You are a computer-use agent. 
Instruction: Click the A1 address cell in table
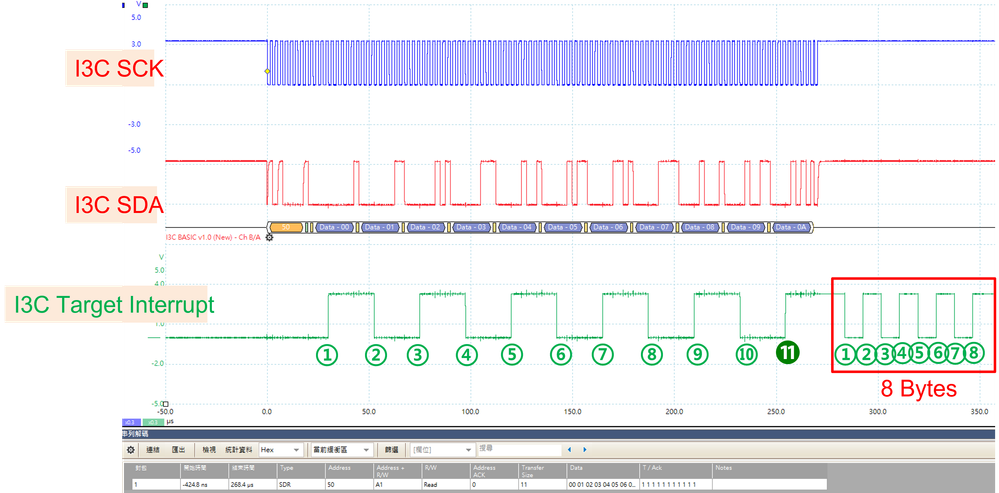coord(398,485)
